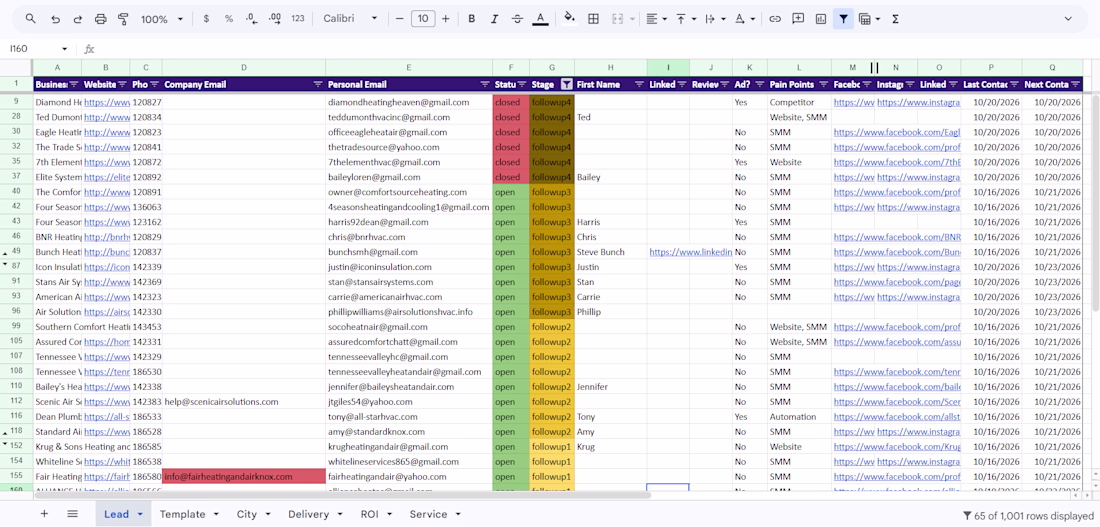This screenshot has height=527, width=1100.
Task: Click the merge cells icon
Action: 619,19
